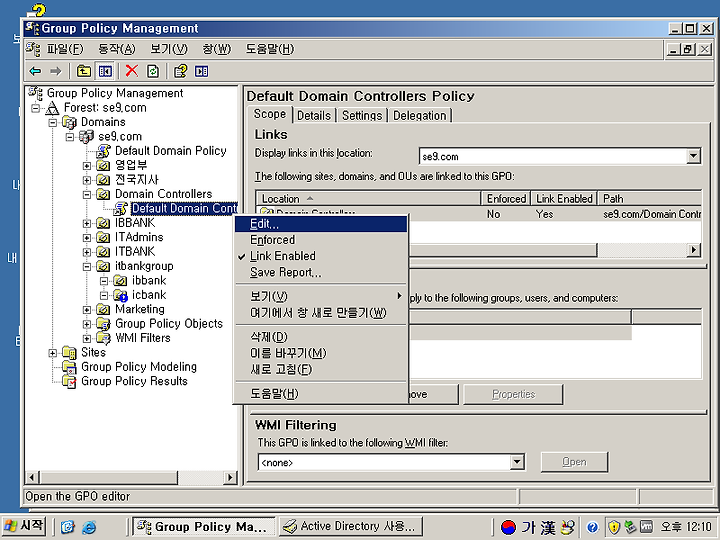Image resolution: width=720 pixels, height=540 pixels.
Task: Select the IBBANK OU tree row
Action: [x=135, y=223]
